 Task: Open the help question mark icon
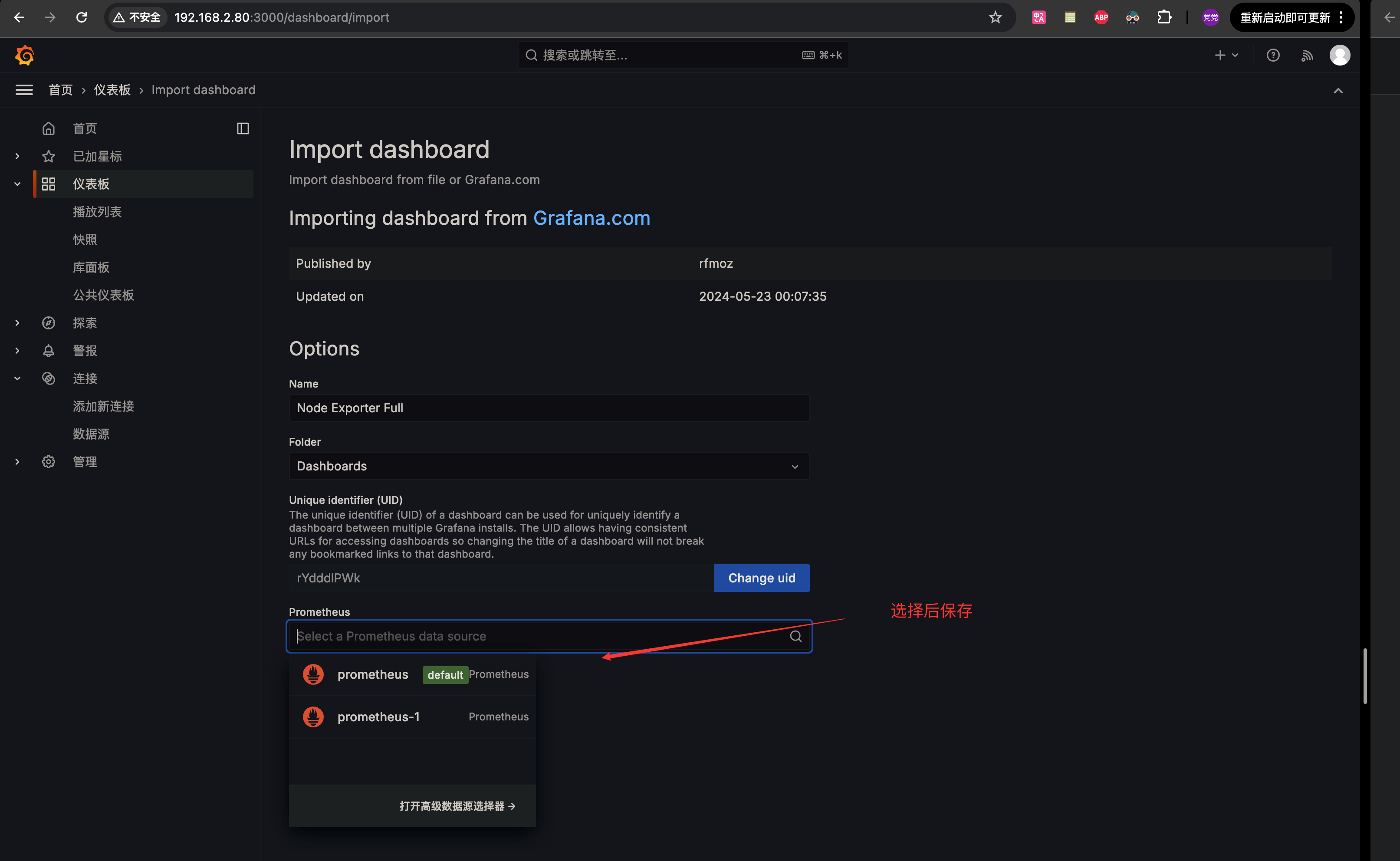click(x=1273, y=55)
